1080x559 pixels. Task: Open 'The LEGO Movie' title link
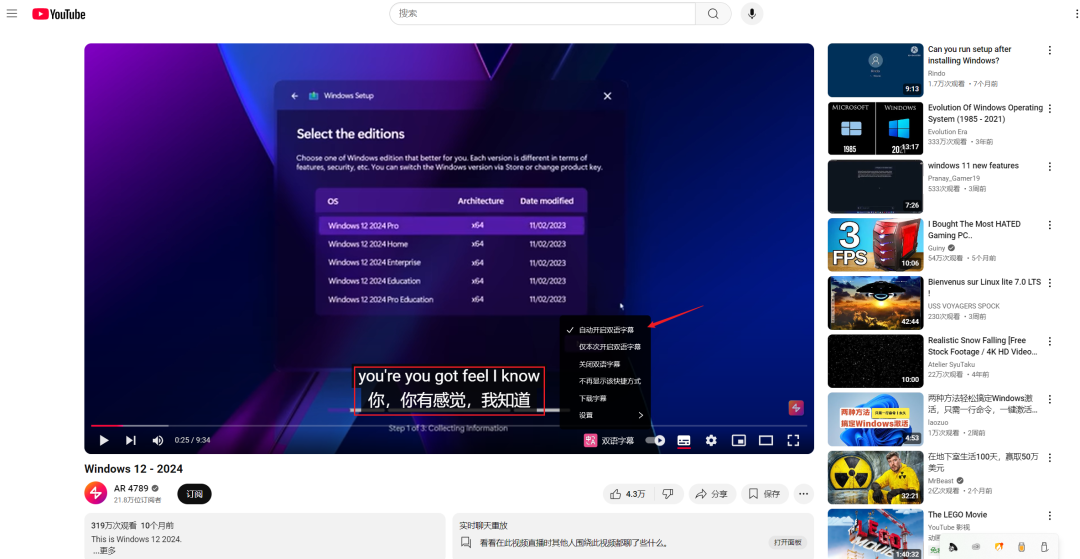[957, 515]
